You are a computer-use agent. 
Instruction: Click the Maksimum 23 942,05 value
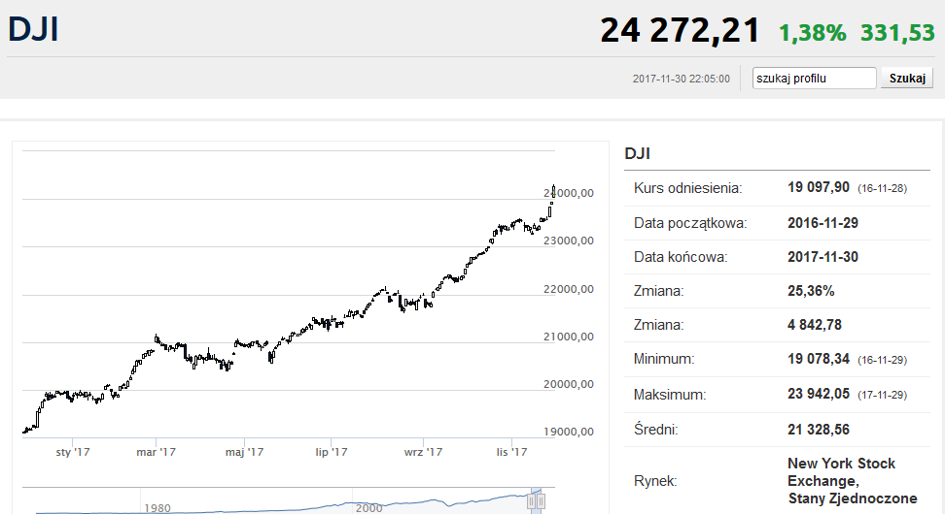pyautogui.click(x=818, y=394)
